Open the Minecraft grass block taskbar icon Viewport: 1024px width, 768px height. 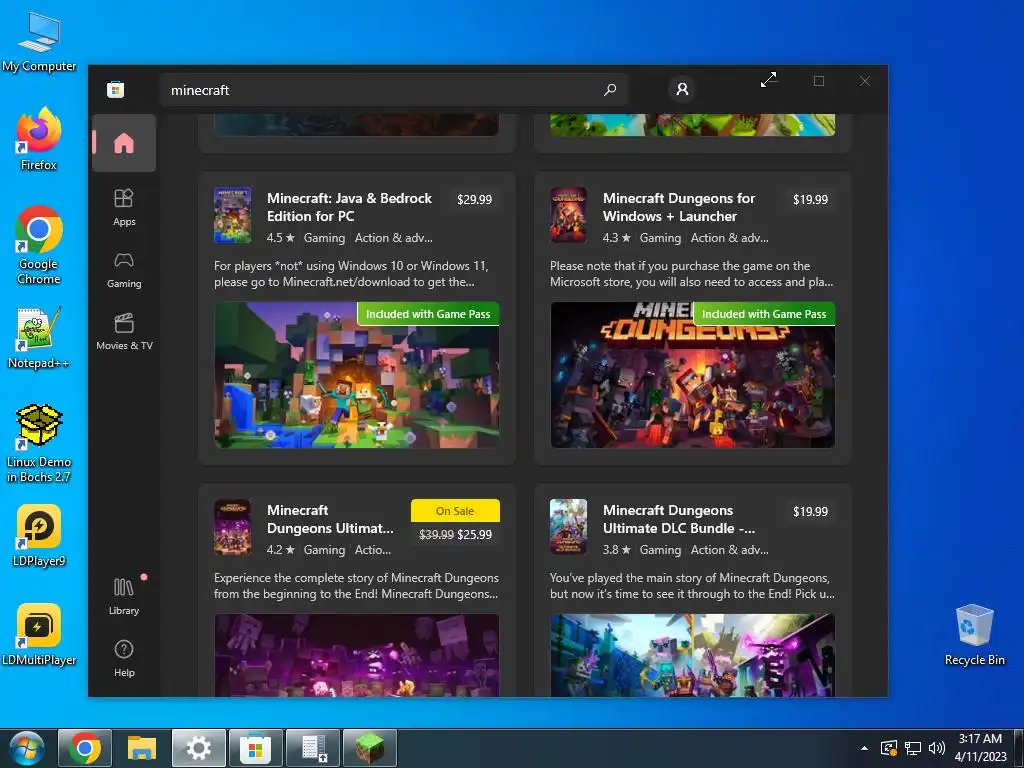click(370, 748)
